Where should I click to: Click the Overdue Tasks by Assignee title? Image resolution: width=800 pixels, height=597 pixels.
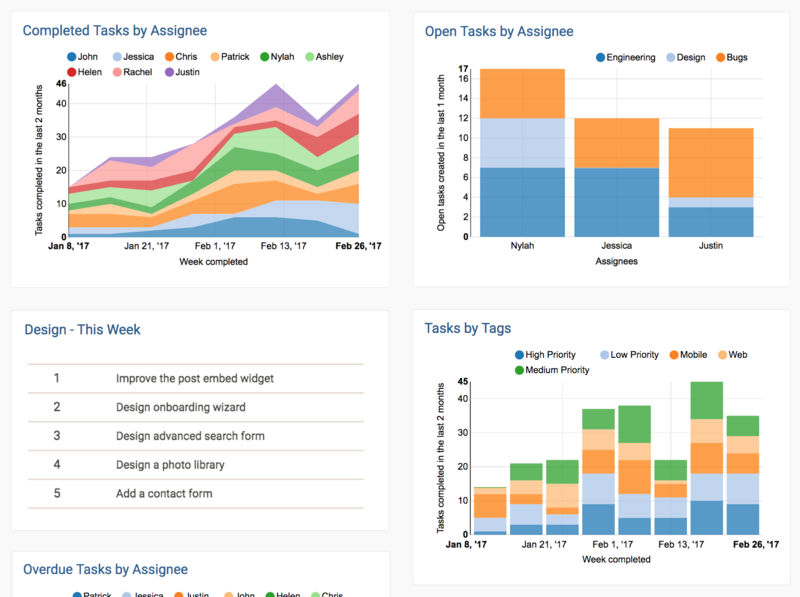coord(105,569)
